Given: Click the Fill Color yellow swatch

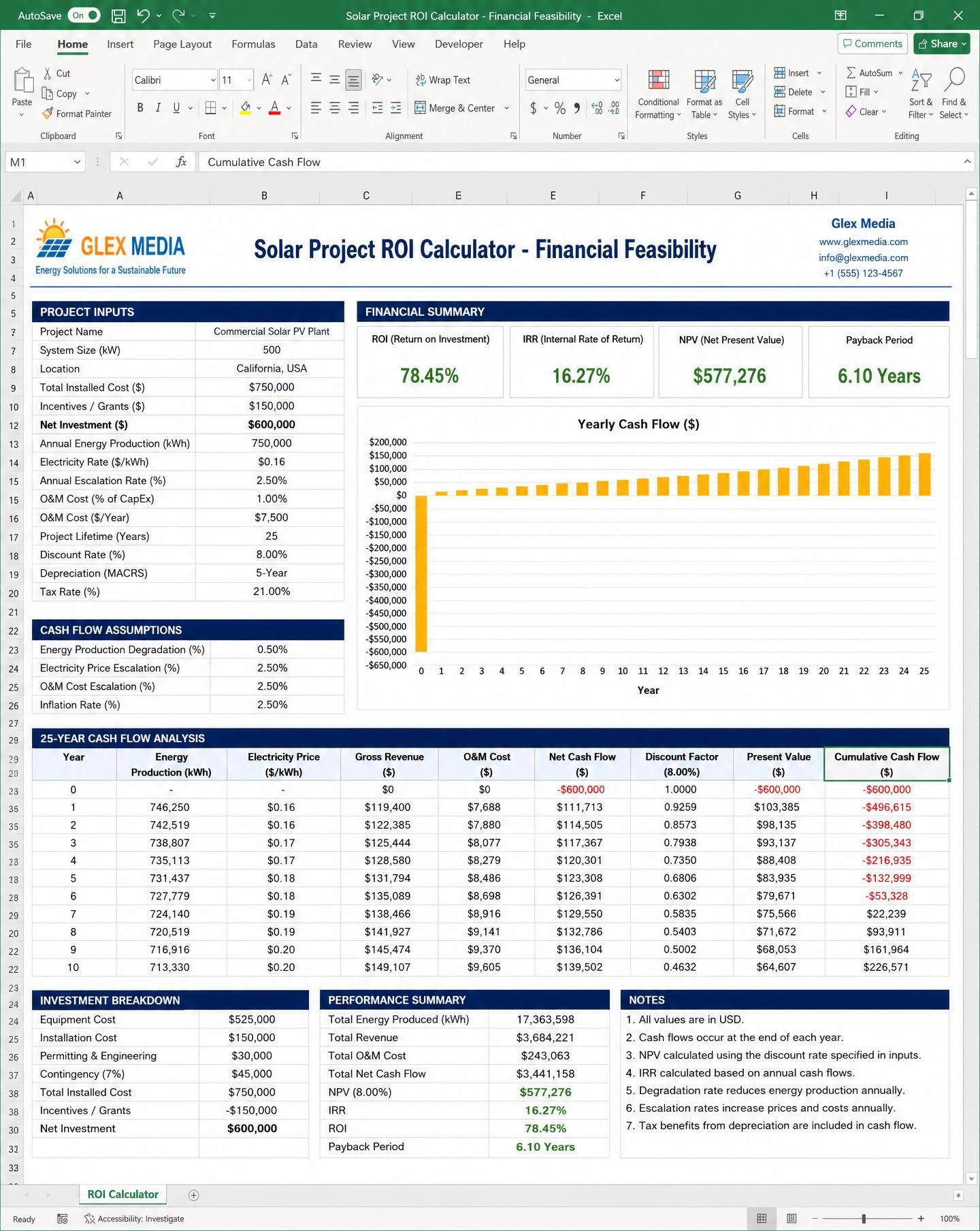Looking at the screenshot, I should point(246,108).
